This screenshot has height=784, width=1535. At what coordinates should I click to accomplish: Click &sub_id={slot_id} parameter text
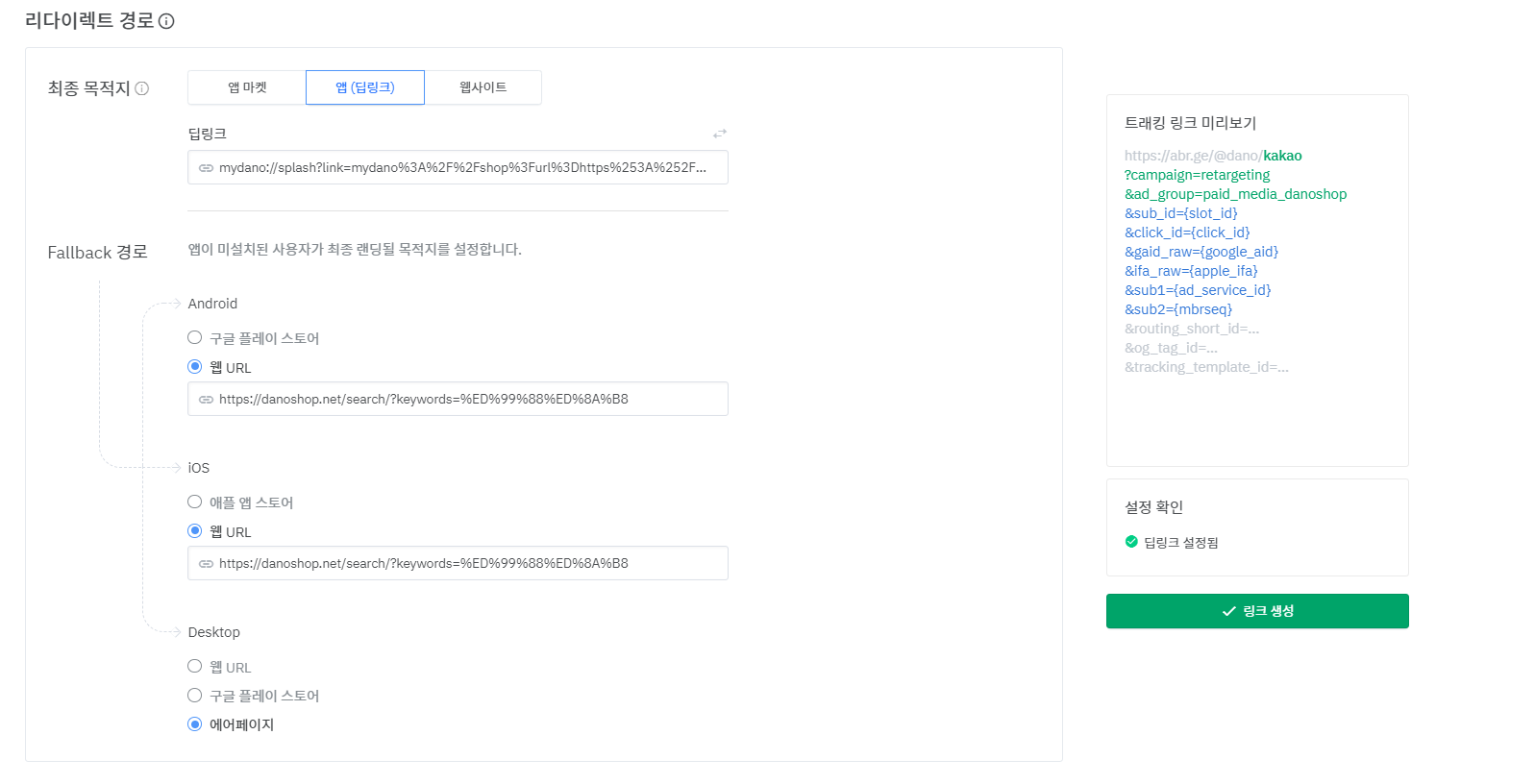(x=1181, y=213)
